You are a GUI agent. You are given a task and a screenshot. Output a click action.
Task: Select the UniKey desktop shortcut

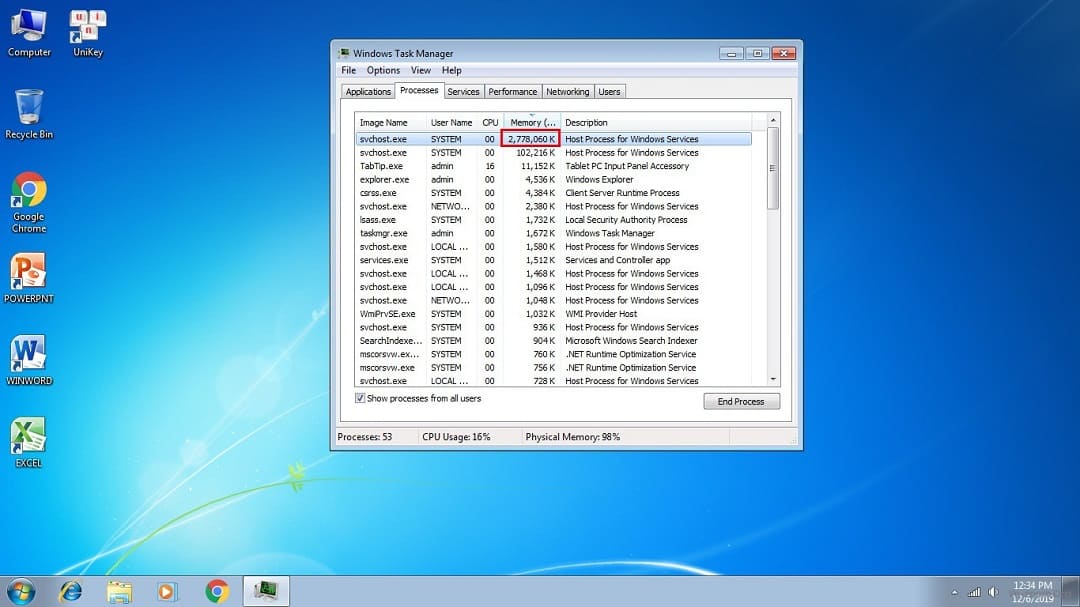coord(88,27)
